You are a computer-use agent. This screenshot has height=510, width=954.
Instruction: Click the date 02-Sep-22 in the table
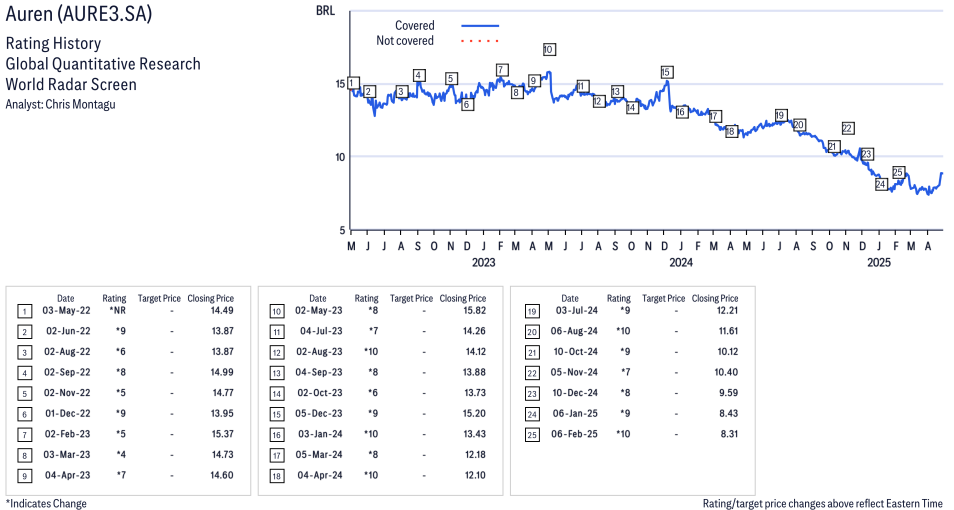pos(67,372)
